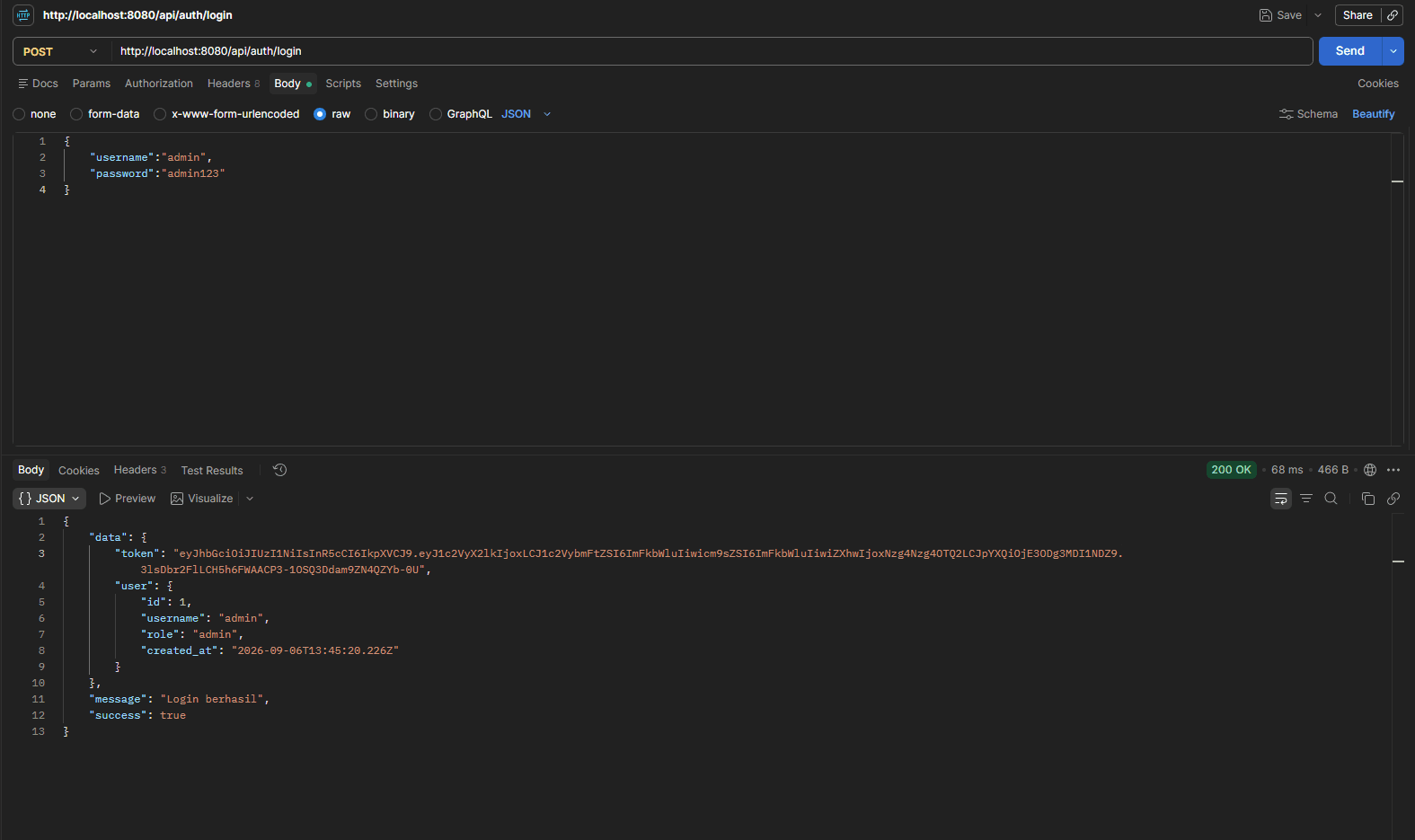Screen dimensions: 1415x840
Task: Open the response Cookies tab
Action: (x=79, y=471)
